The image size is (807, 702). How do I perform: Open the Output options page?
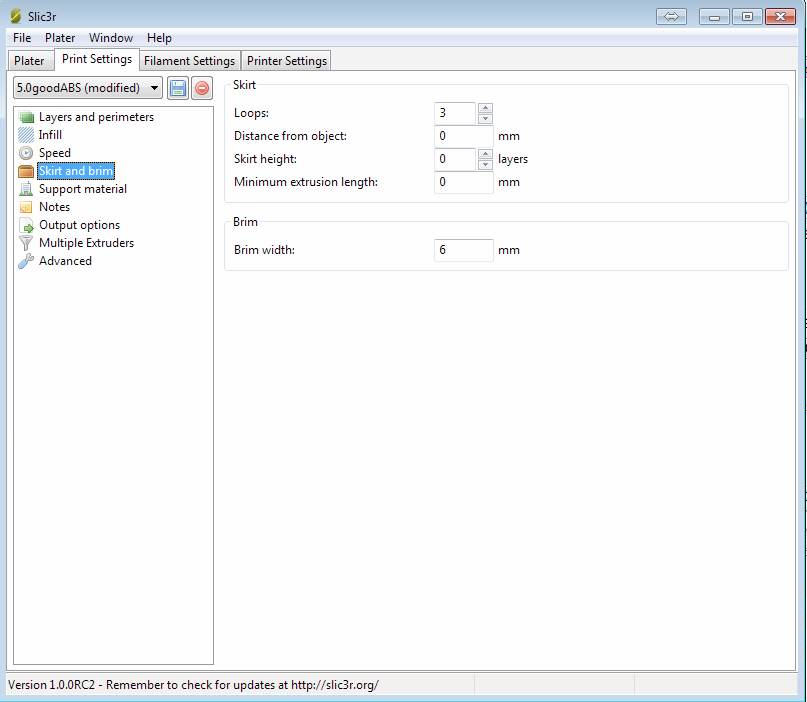tap(79, 225)
